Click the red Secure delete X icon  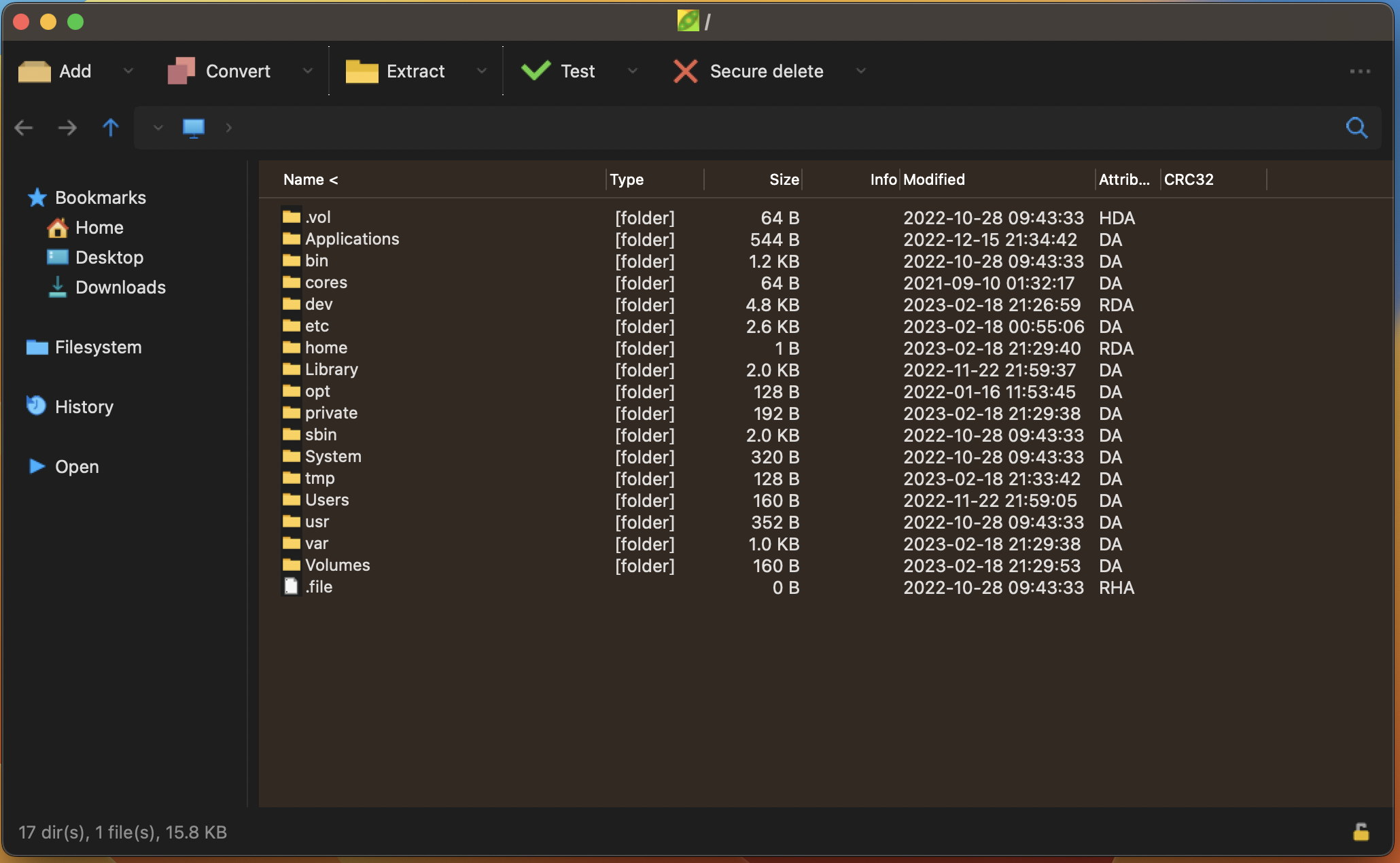point(685,71)
